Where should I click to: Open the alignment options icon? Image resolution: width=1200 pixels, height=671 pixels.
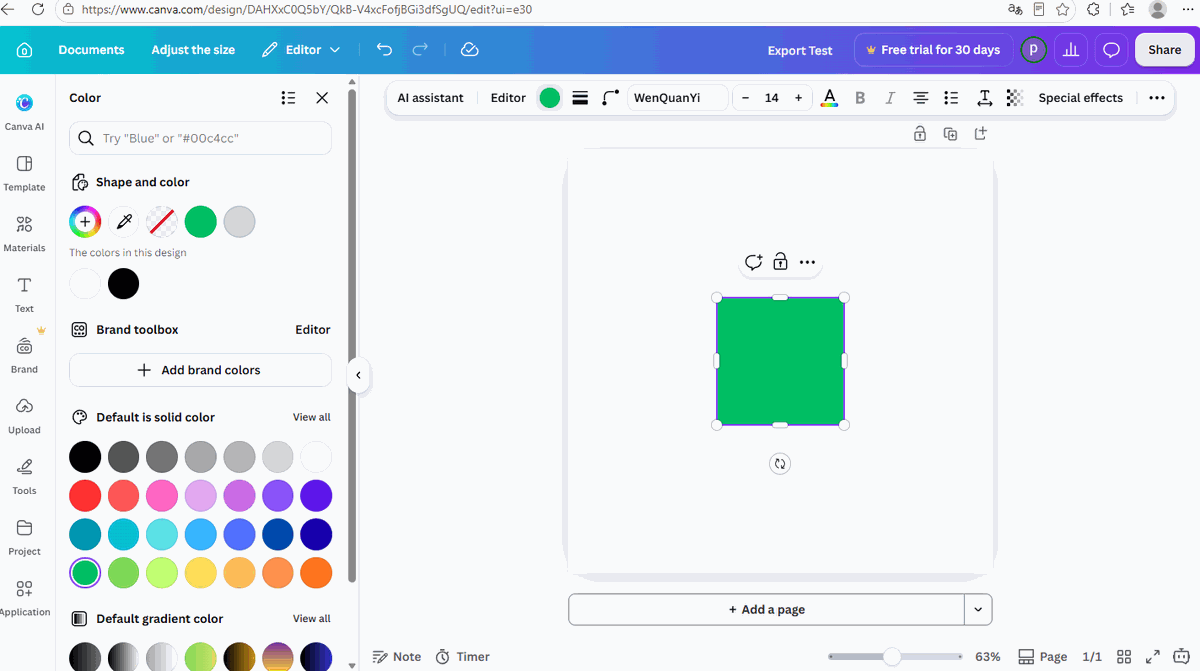pos(921,98)
